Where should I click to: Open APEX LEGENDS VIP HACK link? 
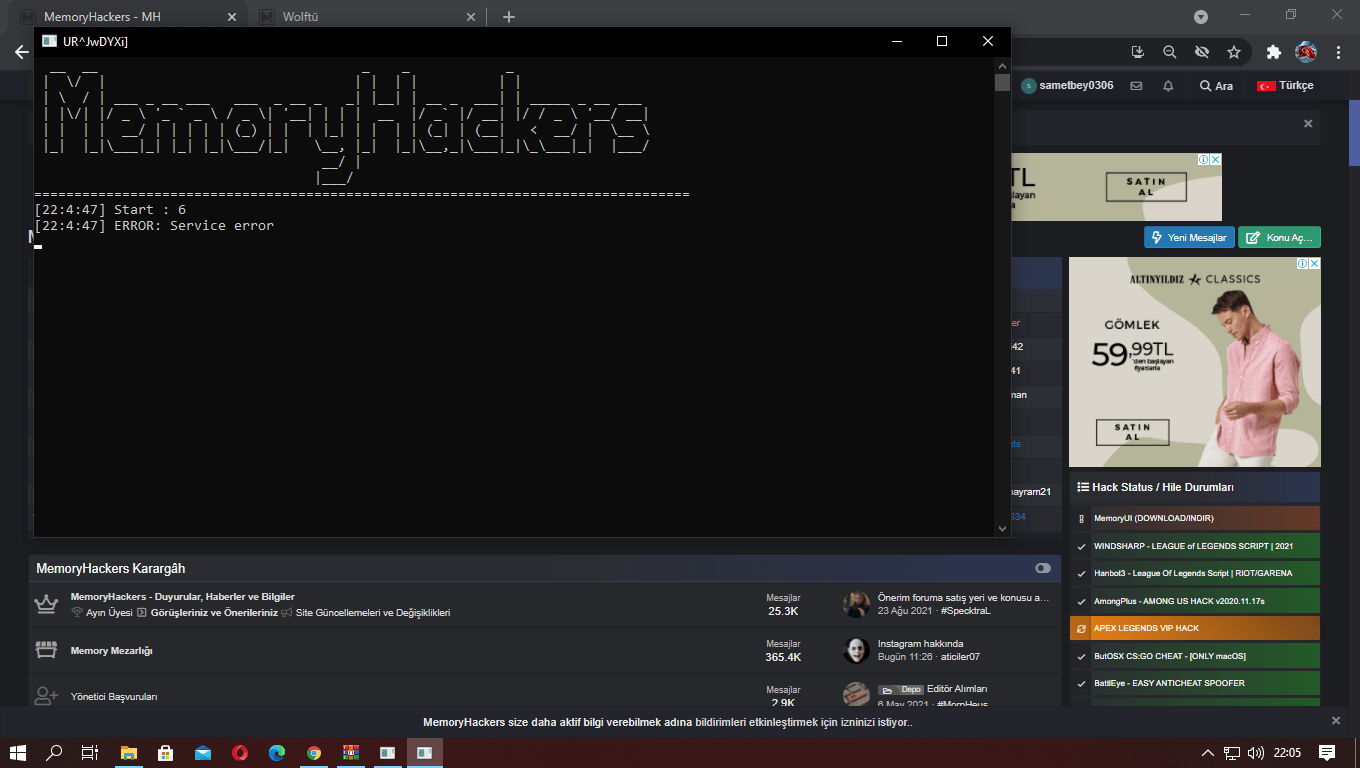pos(1146,628)
